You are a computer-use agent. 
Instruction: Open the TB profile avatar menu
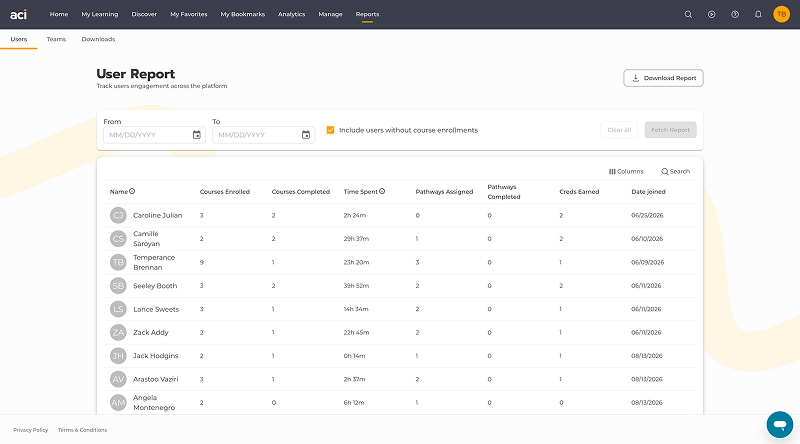[x=781, y=14]
